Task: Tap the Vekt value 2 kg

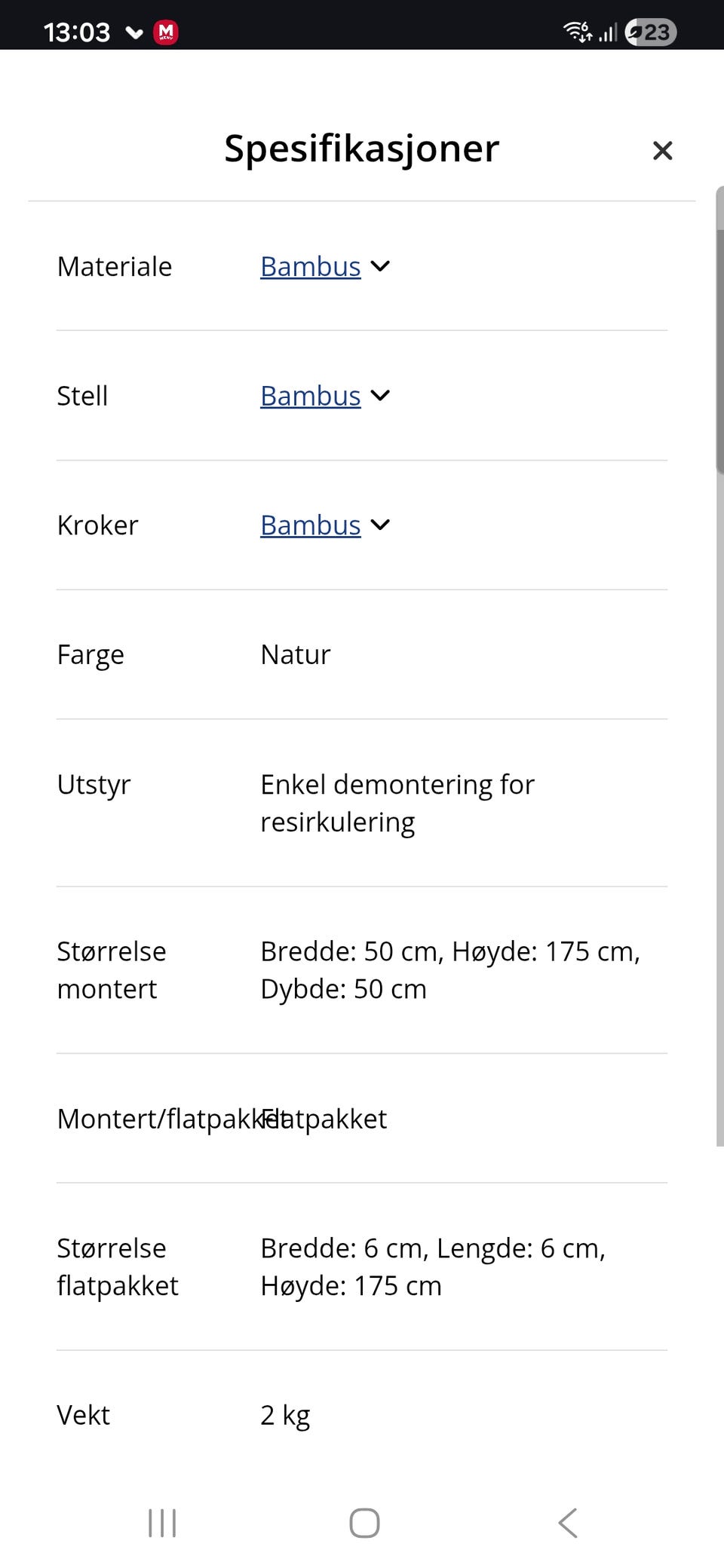Action: [x=285, y=1416]
